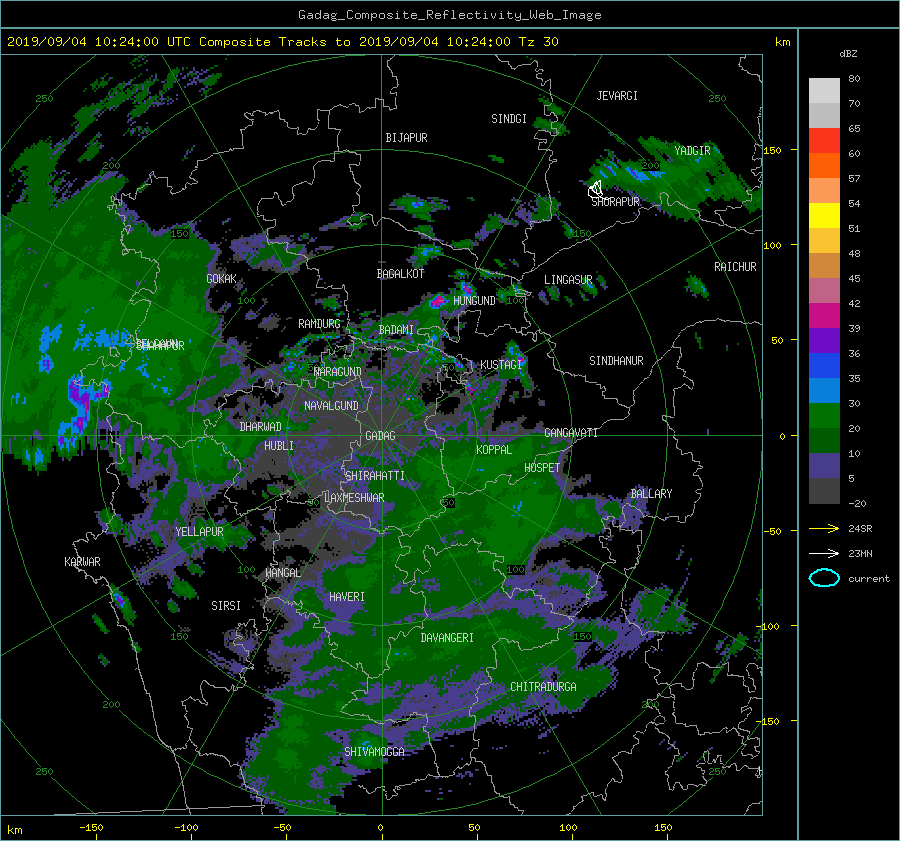Click the yellow 24SR arrow in legend
900x841 pixels.
click(x=824, y=529)
